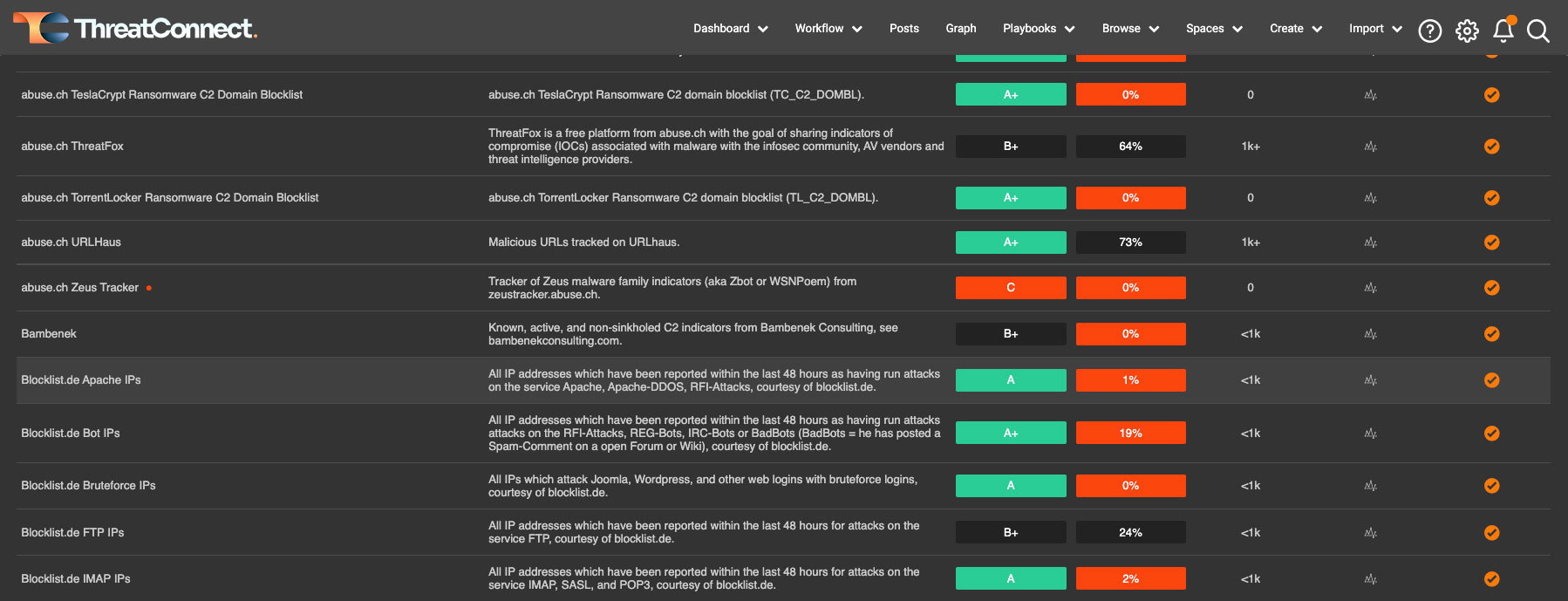
Task: Expand the Workflow dropdown menu
Action: point(828,29)
